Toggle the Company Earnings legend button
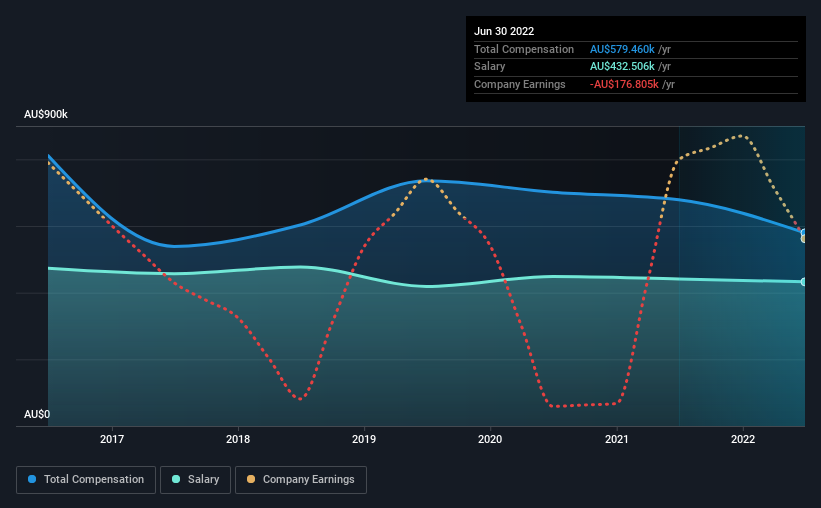 301,480
